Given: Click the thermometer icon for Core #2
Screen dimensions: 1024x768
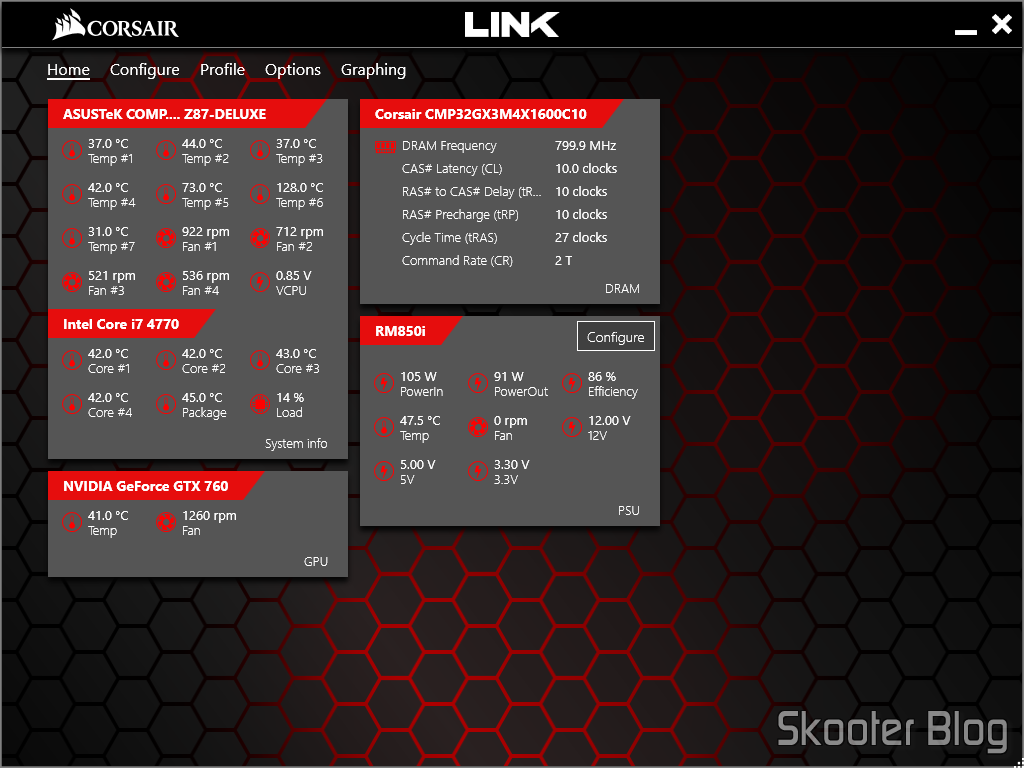Looking at the screenshot, I should (165, 360).
